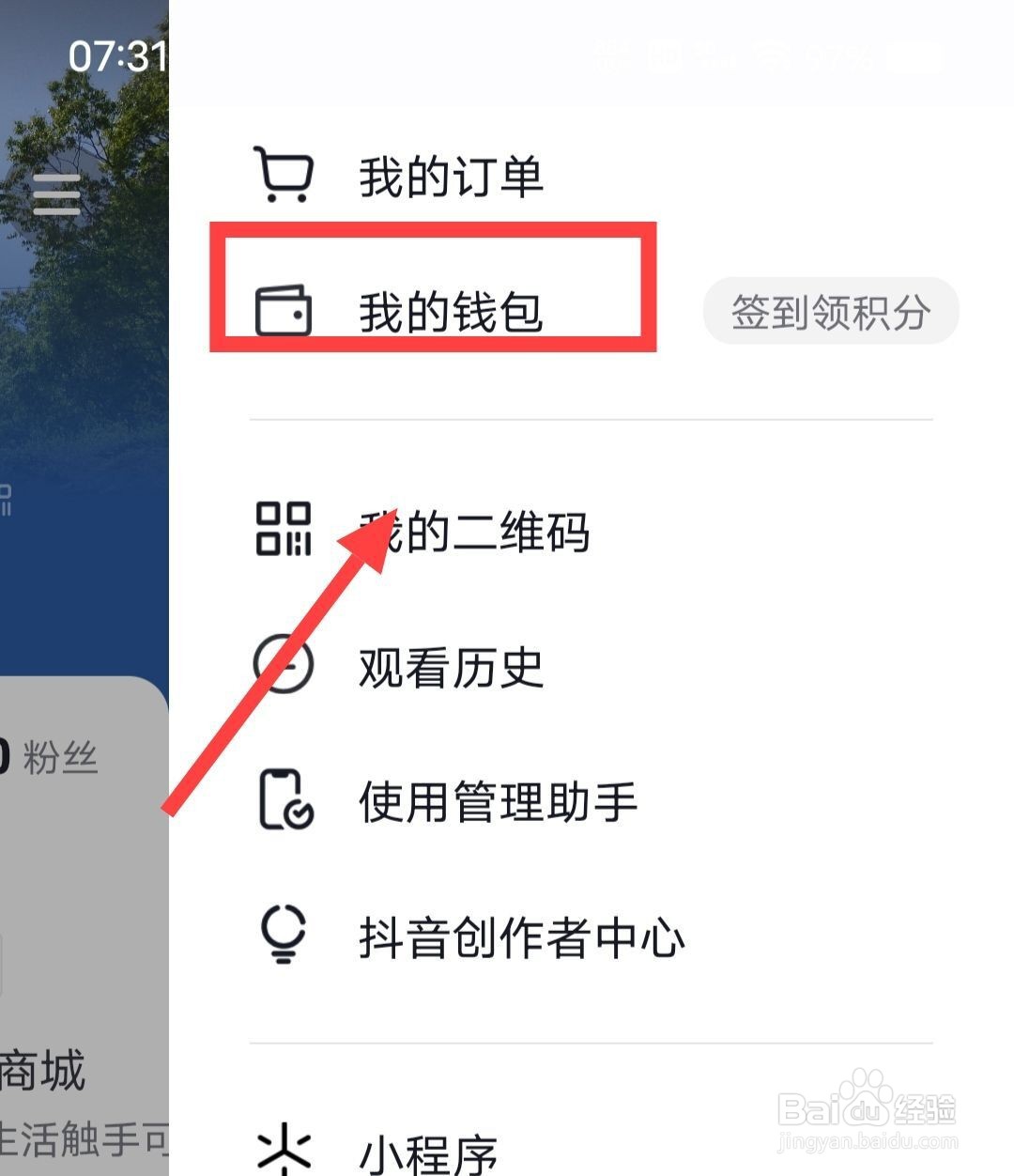Go to 观看历史
The image size is (1014, 1176).
(452, 667)
